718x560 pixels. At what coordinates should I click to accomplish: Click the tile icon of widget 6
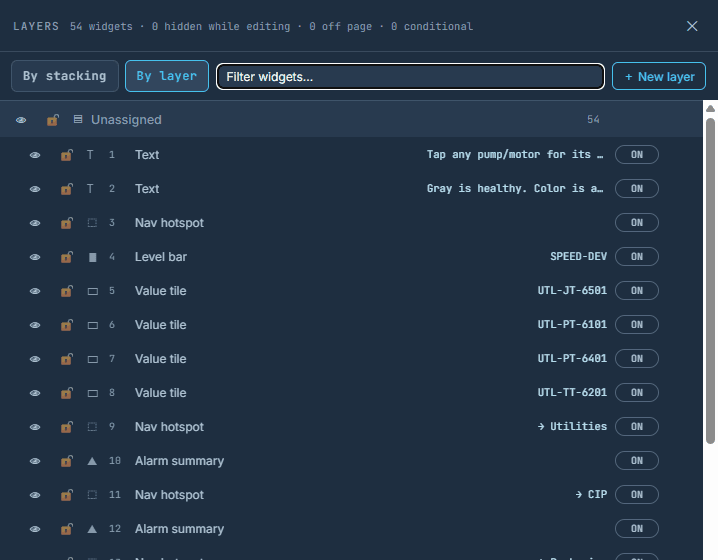(x=92, y=326)
